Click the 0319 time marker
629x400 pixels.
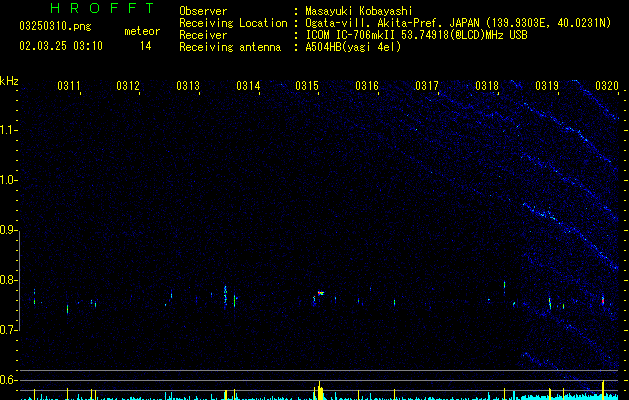[x=547, y=86]
